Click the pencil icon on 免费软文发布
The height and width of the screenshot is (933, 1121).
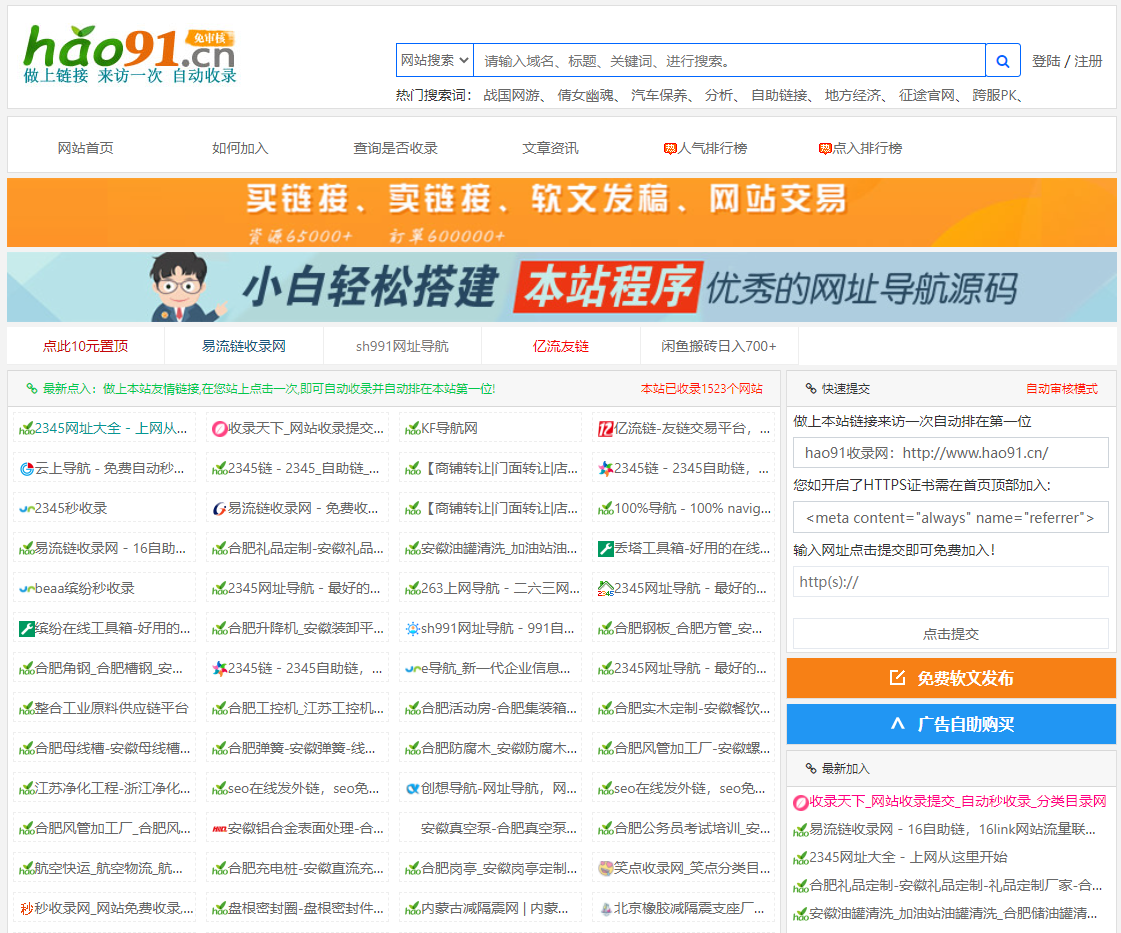coord(895,678)
